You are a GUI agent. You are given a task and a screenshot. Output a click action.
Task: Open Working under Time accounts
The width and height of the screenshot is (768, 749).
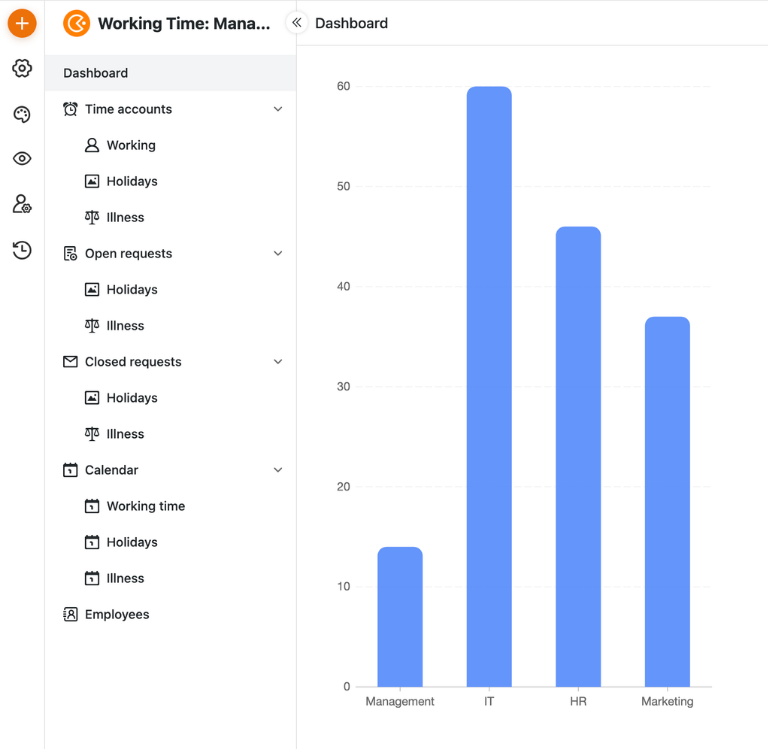click(x=131, y=145)
